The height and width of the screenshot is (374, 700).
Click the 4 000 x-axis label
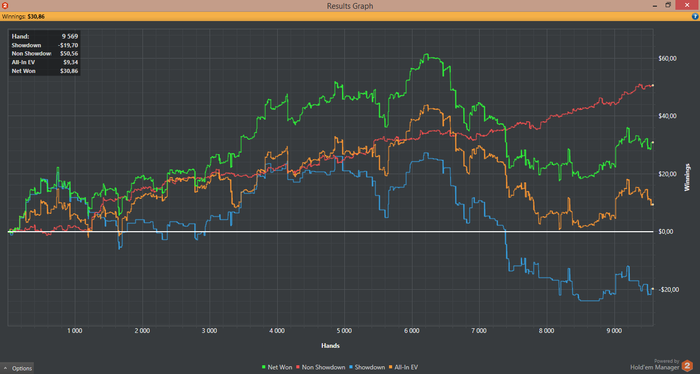[x=277, y=331]
